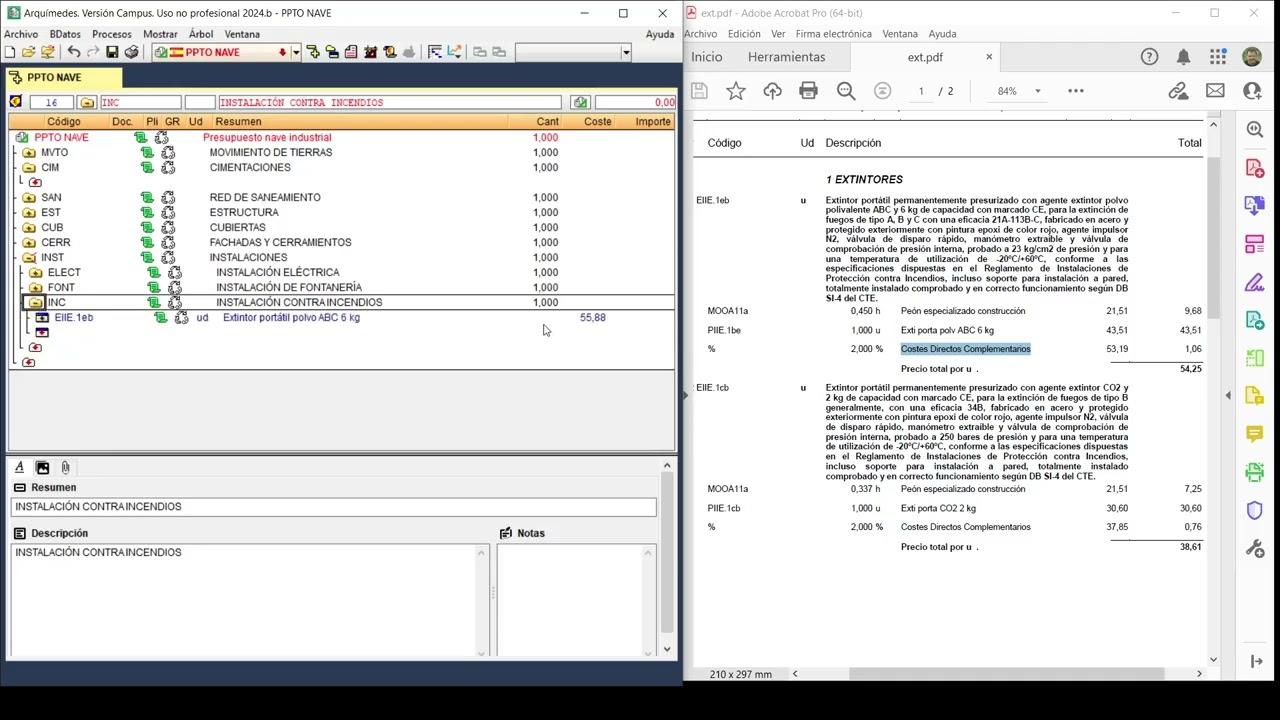Collapse Acrobat right tools pane arrow
This screenshot has width=1280, height=720.
click(x=1228, y=395)
